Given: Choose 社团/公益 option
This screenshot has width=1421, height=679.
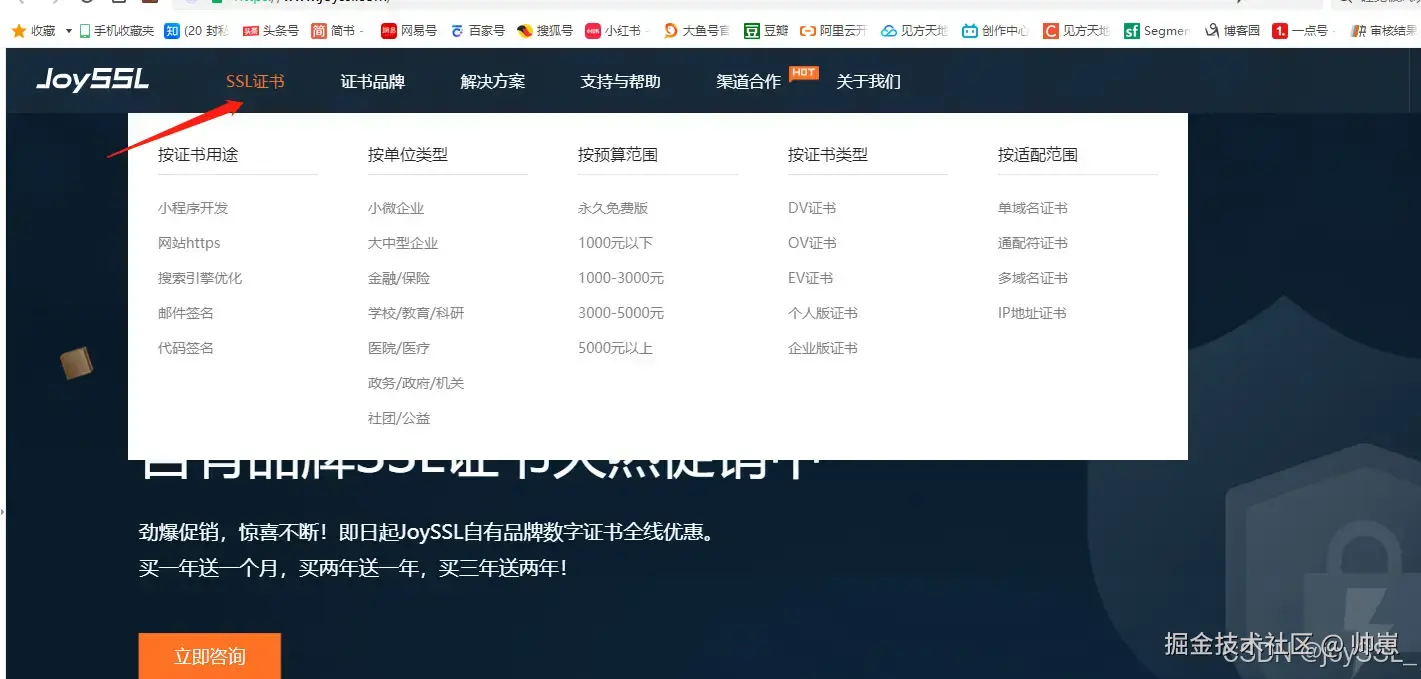Looking at the screenshot, I should click(x=399, y=418).
